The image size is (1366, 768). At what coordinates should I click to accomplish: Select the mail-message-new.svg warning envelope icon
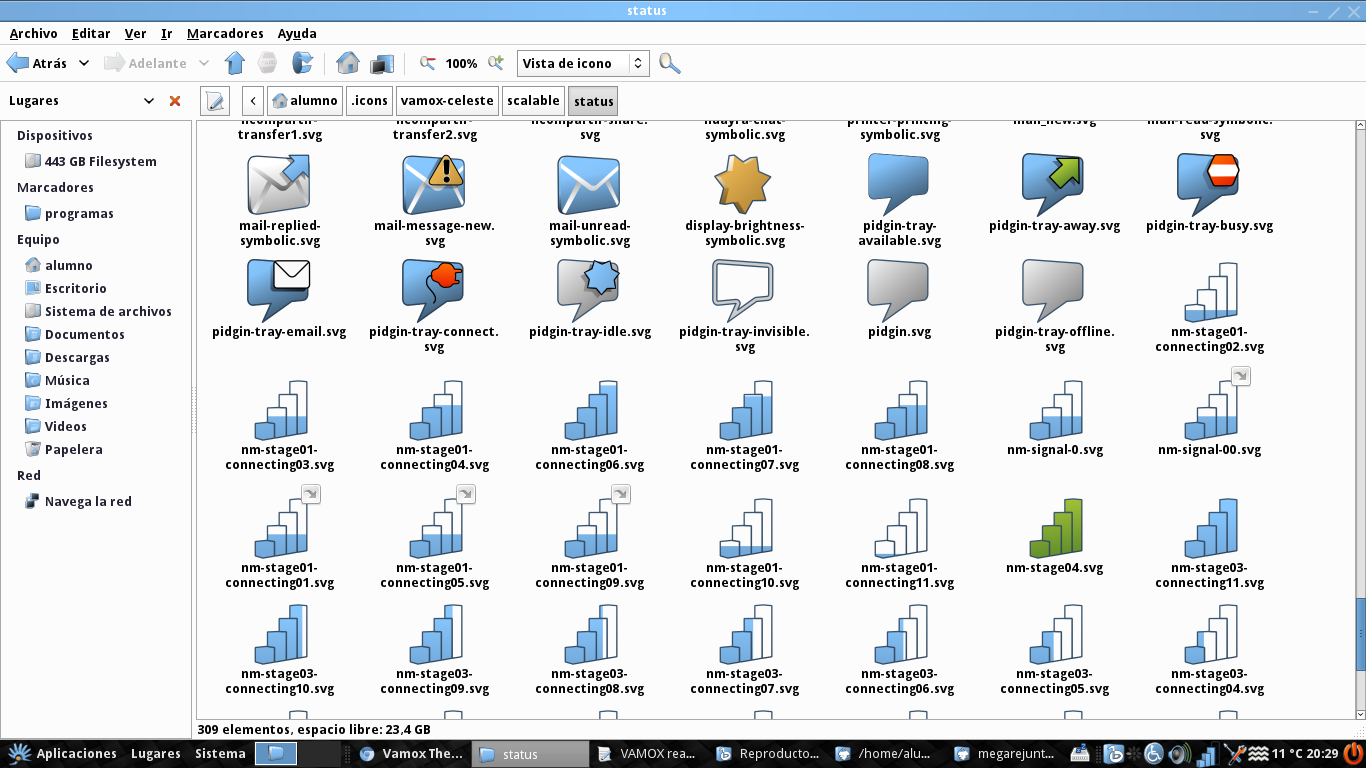click(x=433, y=183)
